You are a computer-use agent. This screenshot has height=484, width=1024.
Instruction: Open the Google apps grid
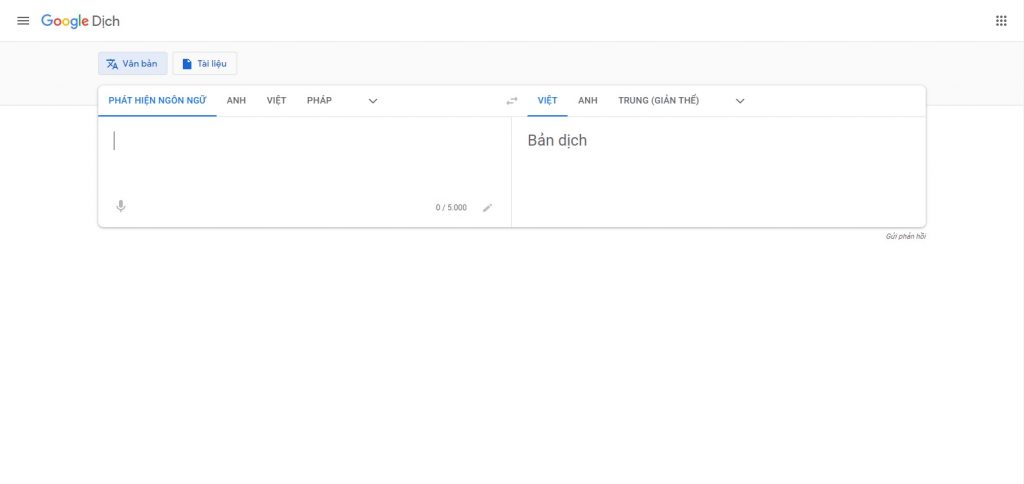tap(1001, 21)
